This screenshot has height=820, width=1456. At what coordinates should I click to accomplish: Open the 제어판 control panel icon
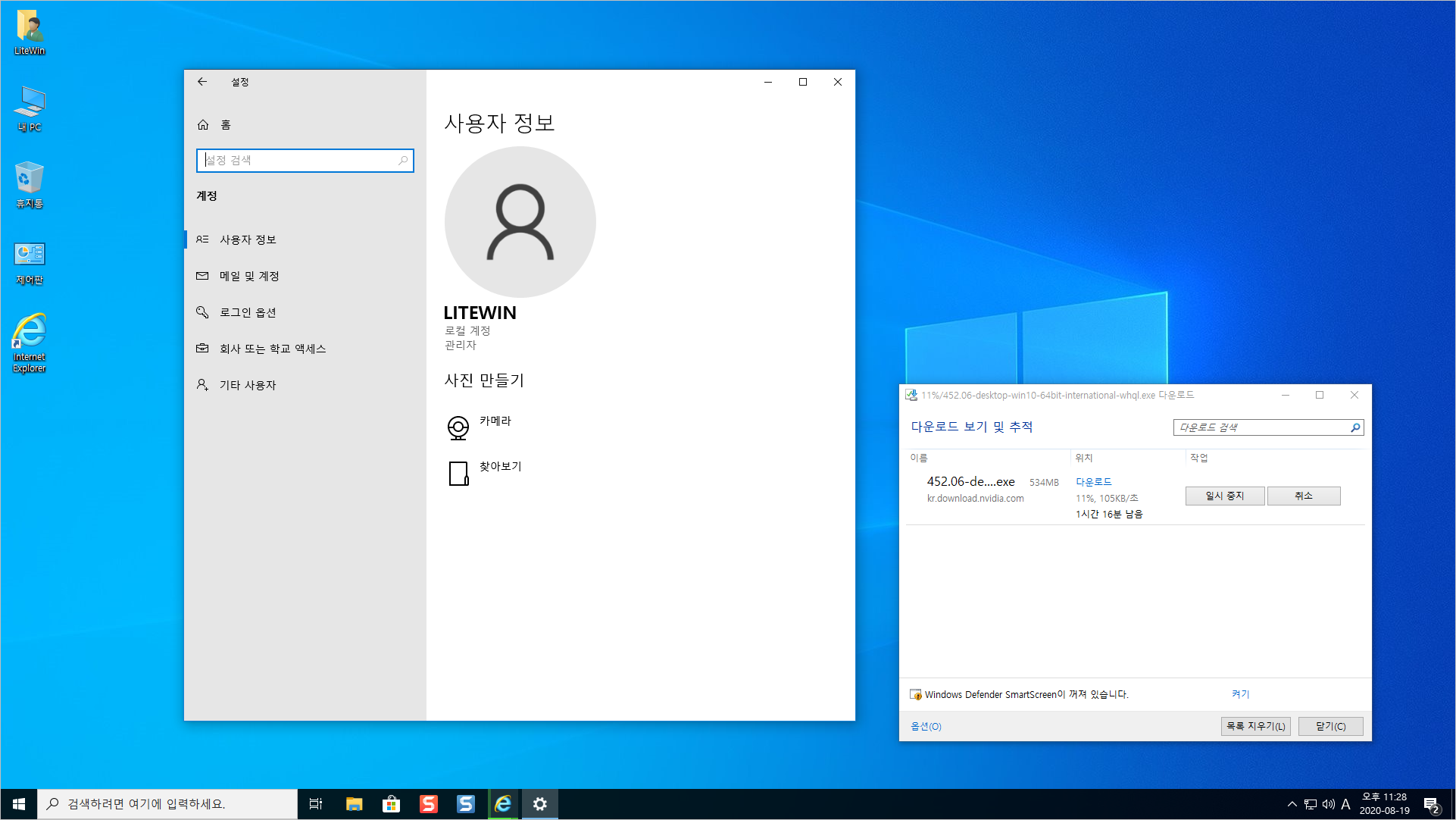[30, 262]
